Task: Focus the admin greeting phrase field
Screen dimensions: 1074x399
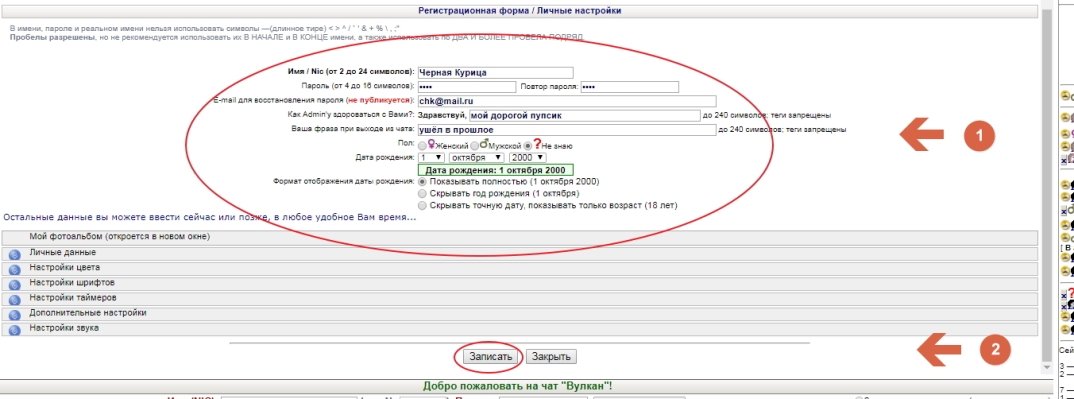Action: pyautogui.click(x=585, y=116)
